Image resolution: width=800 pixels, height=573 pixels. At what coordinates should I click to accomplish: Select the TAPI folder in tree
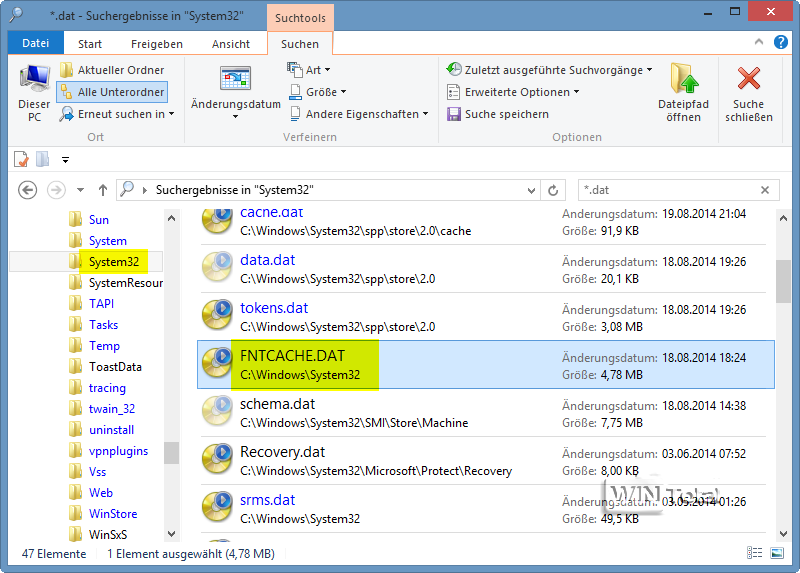[101, 304]
